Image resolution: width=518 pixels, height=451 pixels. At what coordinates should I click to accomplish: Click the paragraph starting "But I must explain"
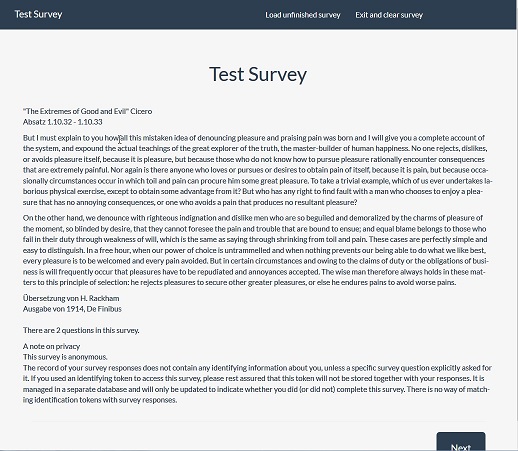click(257, 170)
